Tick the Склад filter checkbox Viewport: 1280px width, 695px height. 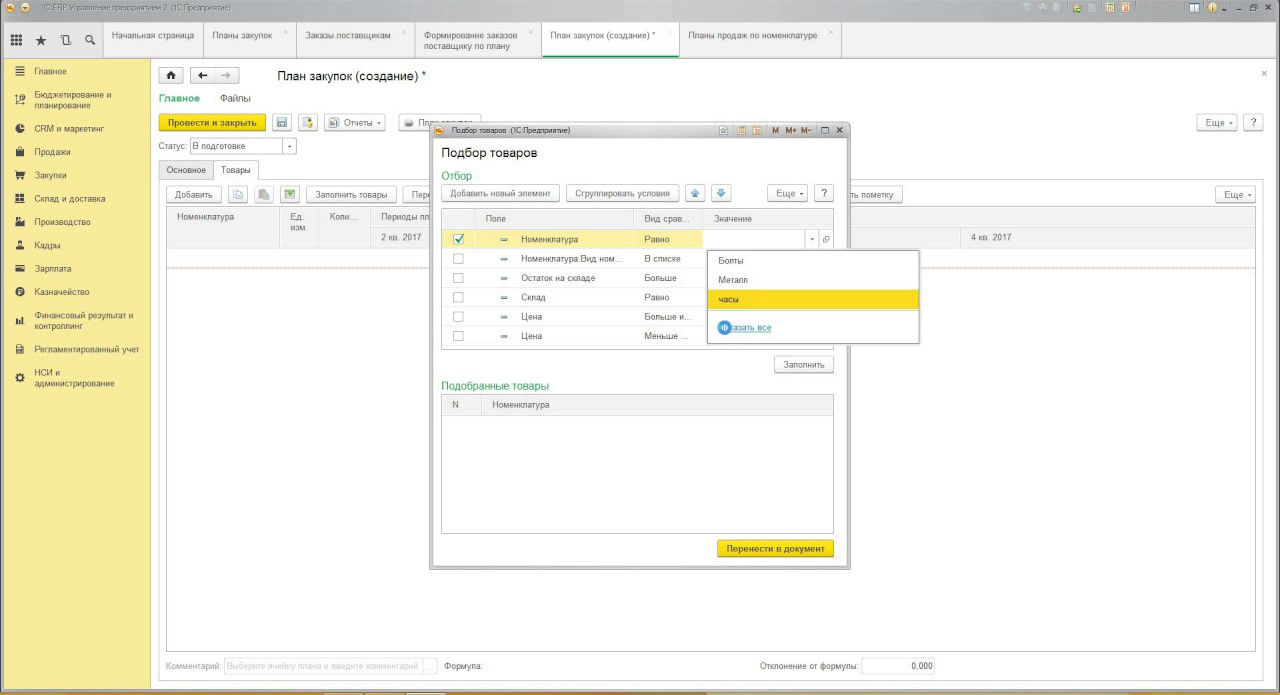[x=458, y=297]
